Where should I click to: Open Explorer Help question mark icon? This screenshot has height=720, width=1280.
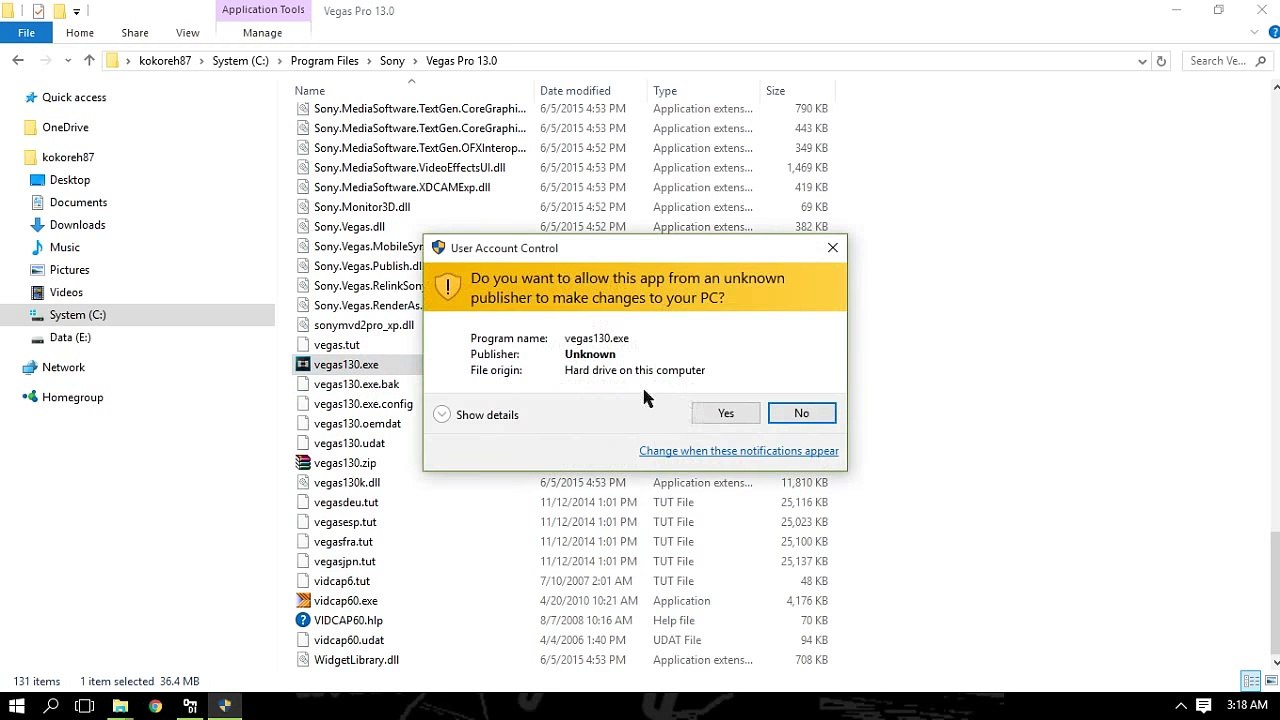[1273, 33]
